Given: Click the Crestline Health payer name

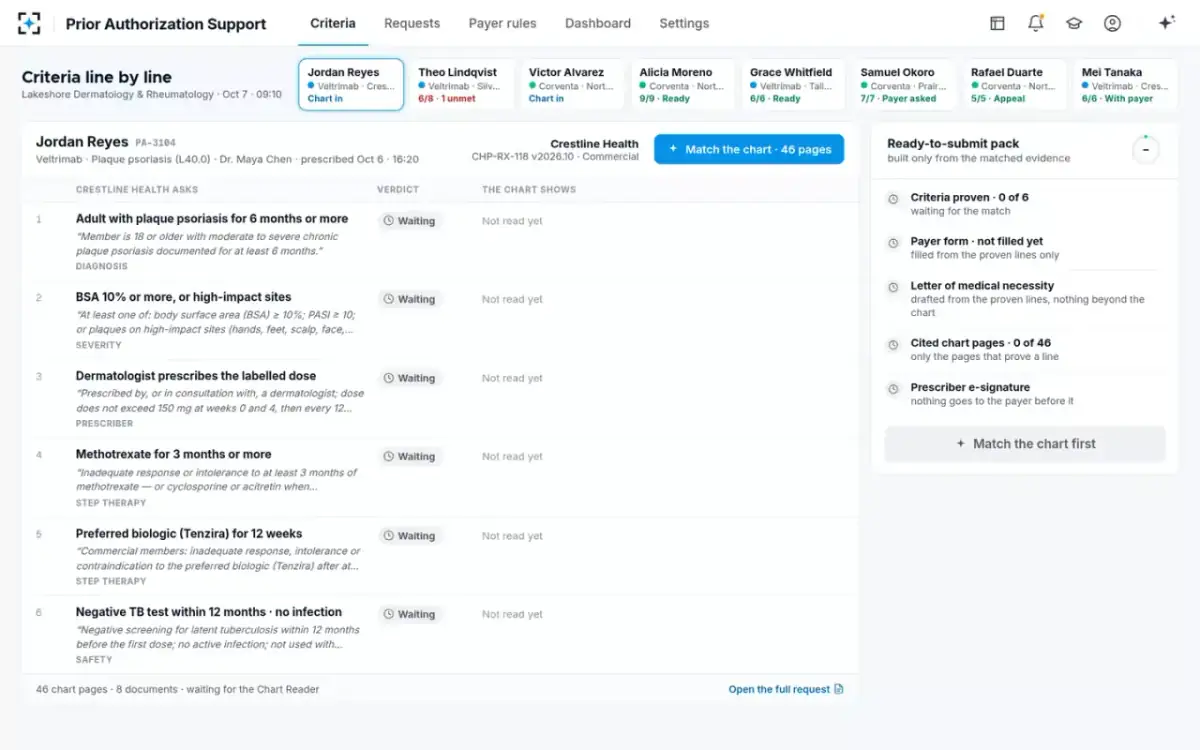Looking at the screenshot, I should click(x=594, y=144).
